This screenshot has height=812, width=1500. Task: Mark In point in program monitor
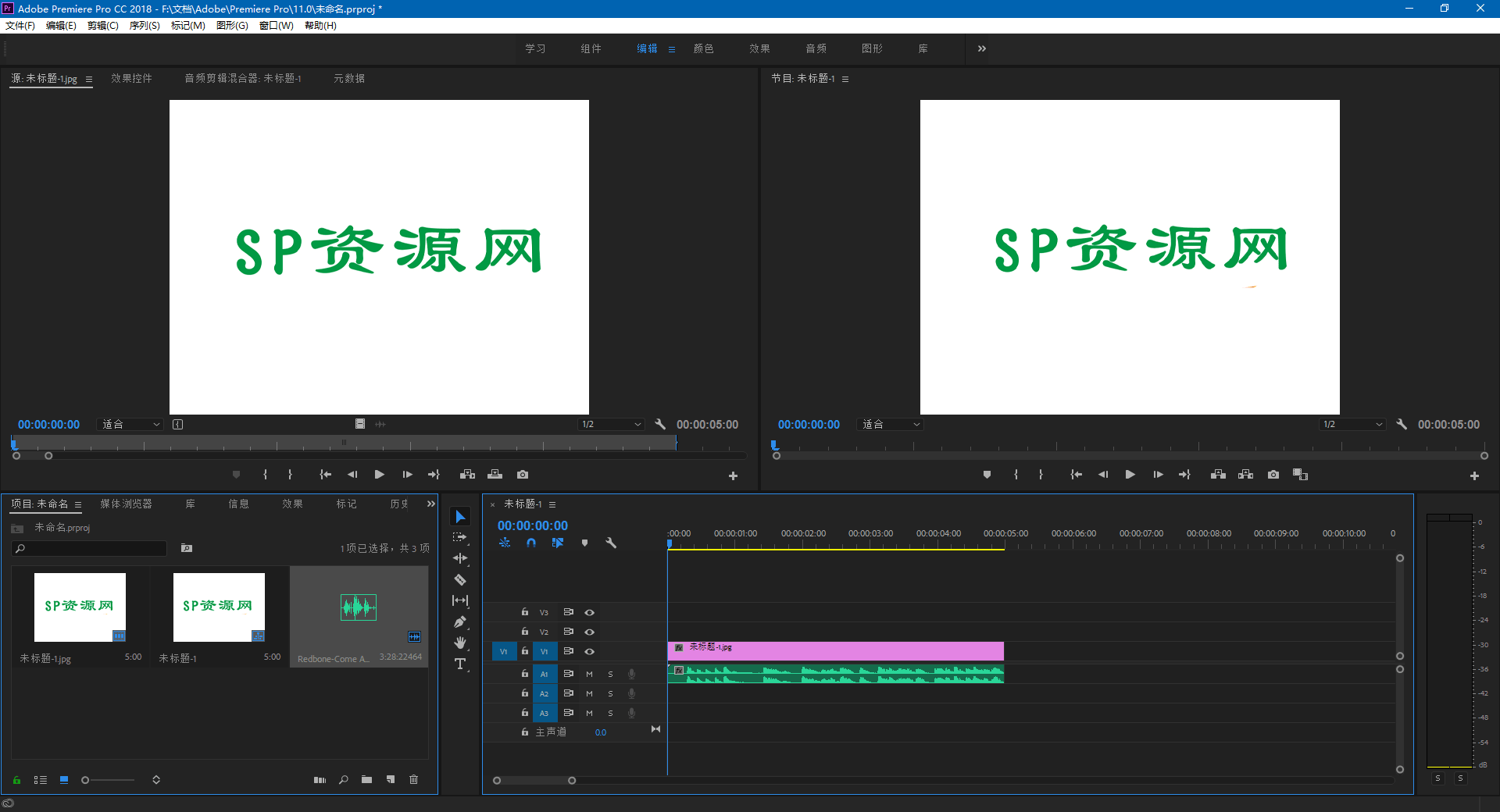[x=1016, y=475]
